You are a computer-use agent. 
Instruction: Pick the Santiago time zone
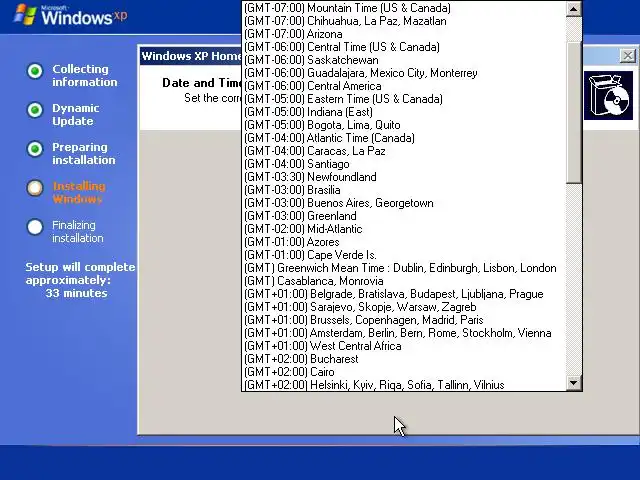click(x=404, y=164)
